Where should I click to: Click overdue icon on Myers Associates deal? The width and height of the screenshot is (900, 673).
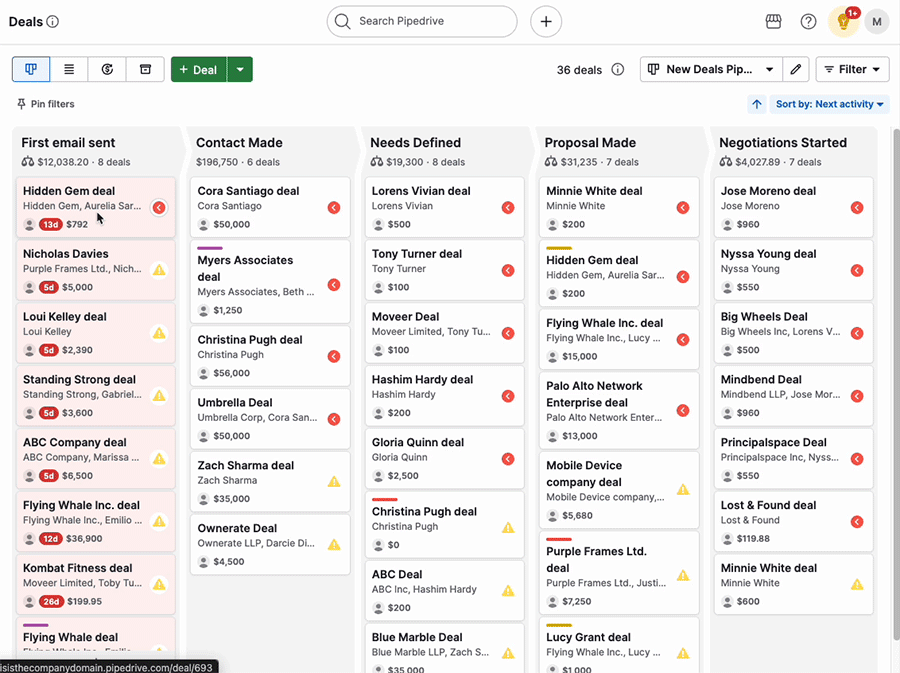coord(333,285)
